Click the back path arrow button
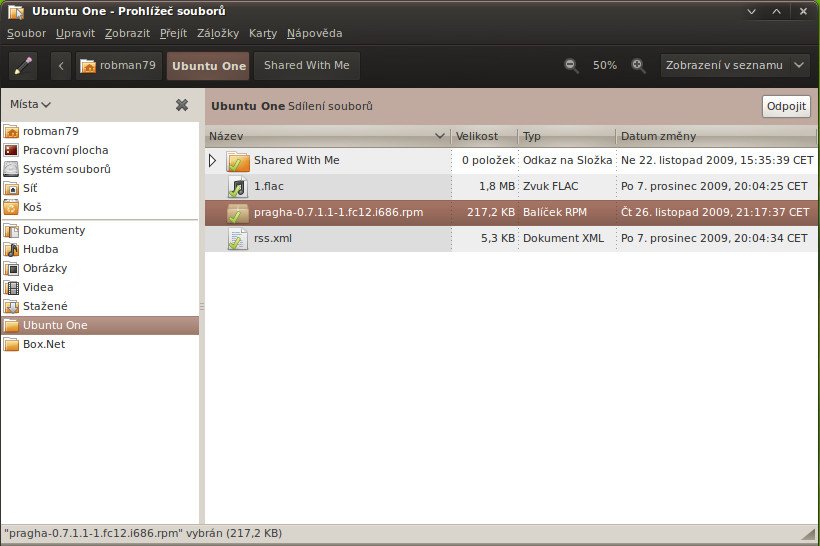Screen dimensions: 820x546 click(61, 66)
